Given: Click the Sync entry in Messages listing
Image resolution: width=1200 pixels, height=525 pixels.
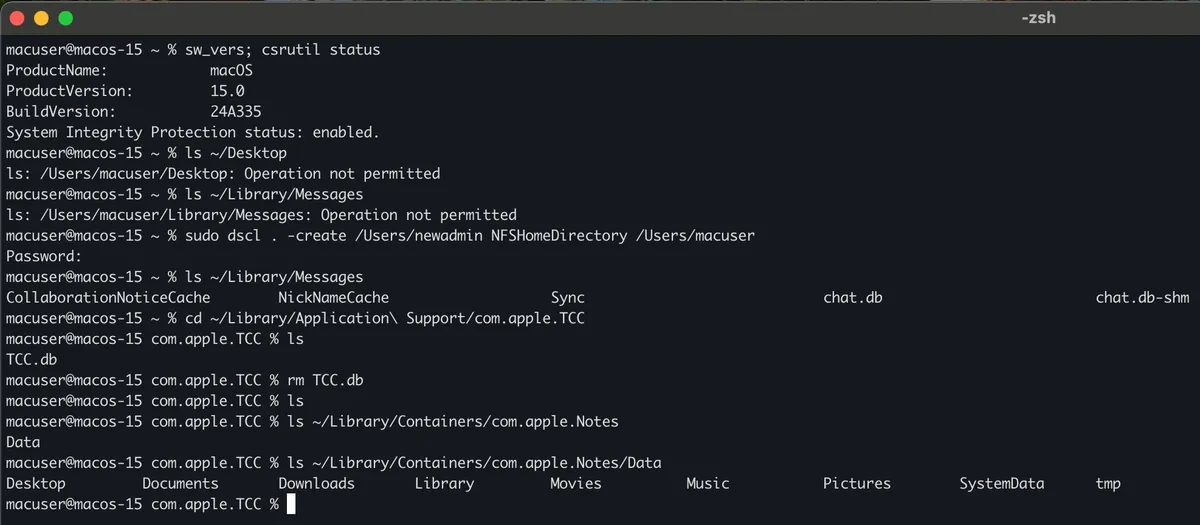Looking at the screenshot, I should 568,298.
